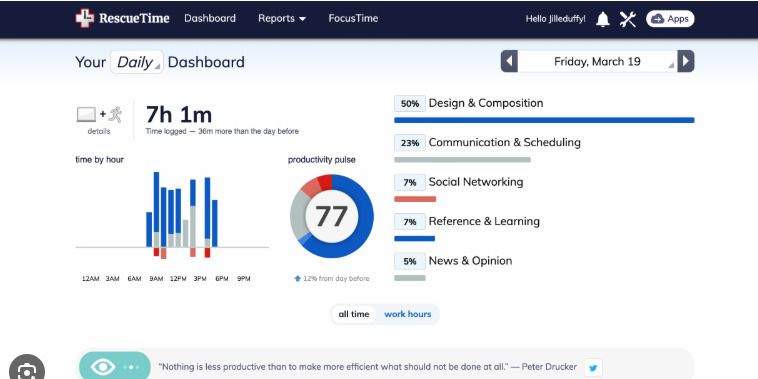Select the work hours filter
This screenshot has width=758, height=379.
coord(408,314)
